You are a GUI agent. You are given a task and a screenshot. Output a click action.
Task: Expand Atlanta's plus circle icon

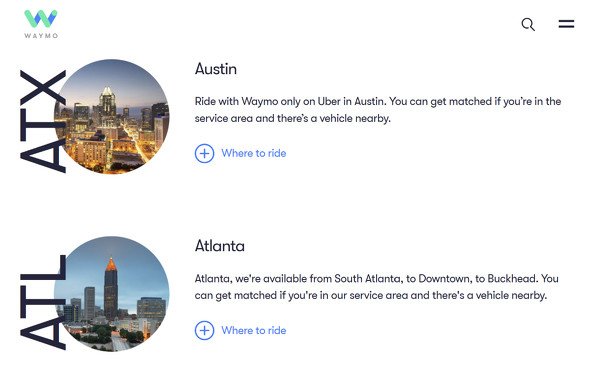[x=204, y=330]
